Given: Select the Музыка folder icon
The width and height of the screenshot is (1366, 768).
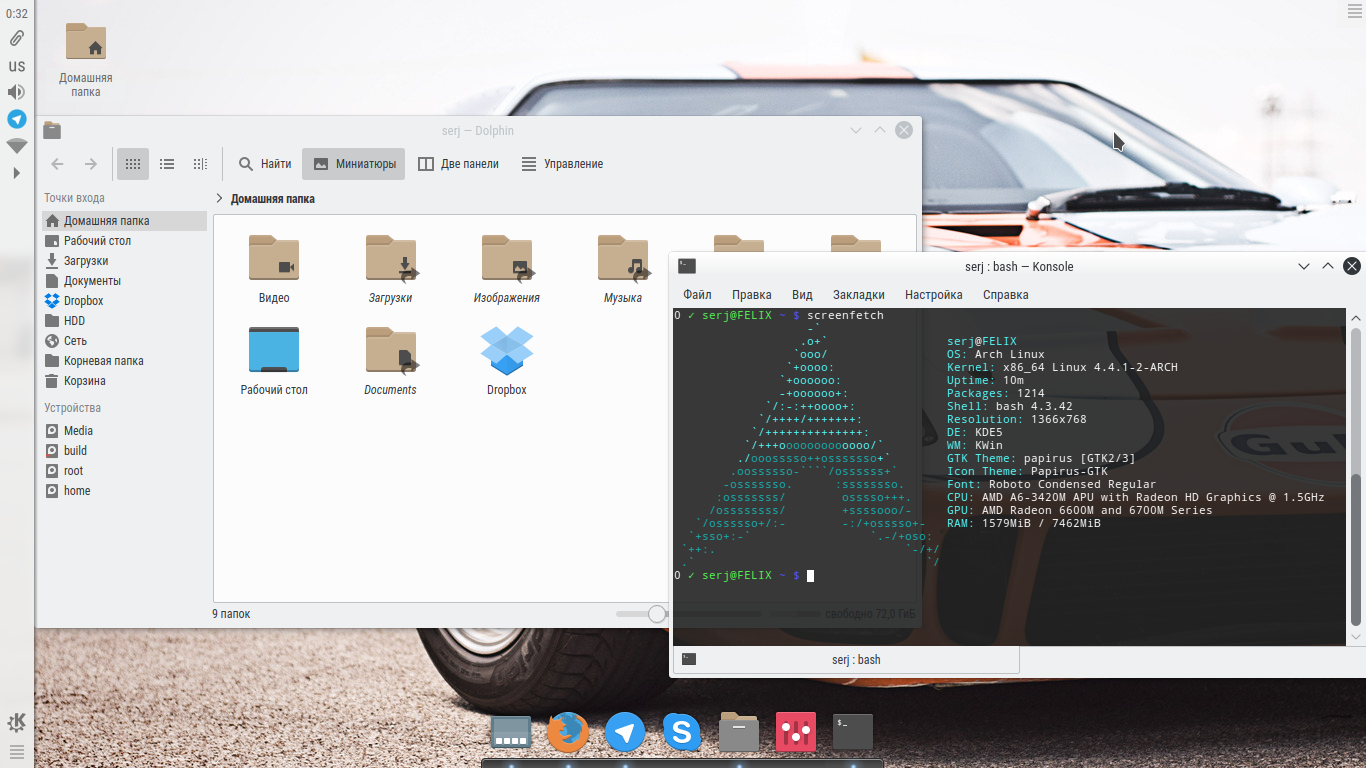Looking at the screenshot, I should (x=623, y=258).
